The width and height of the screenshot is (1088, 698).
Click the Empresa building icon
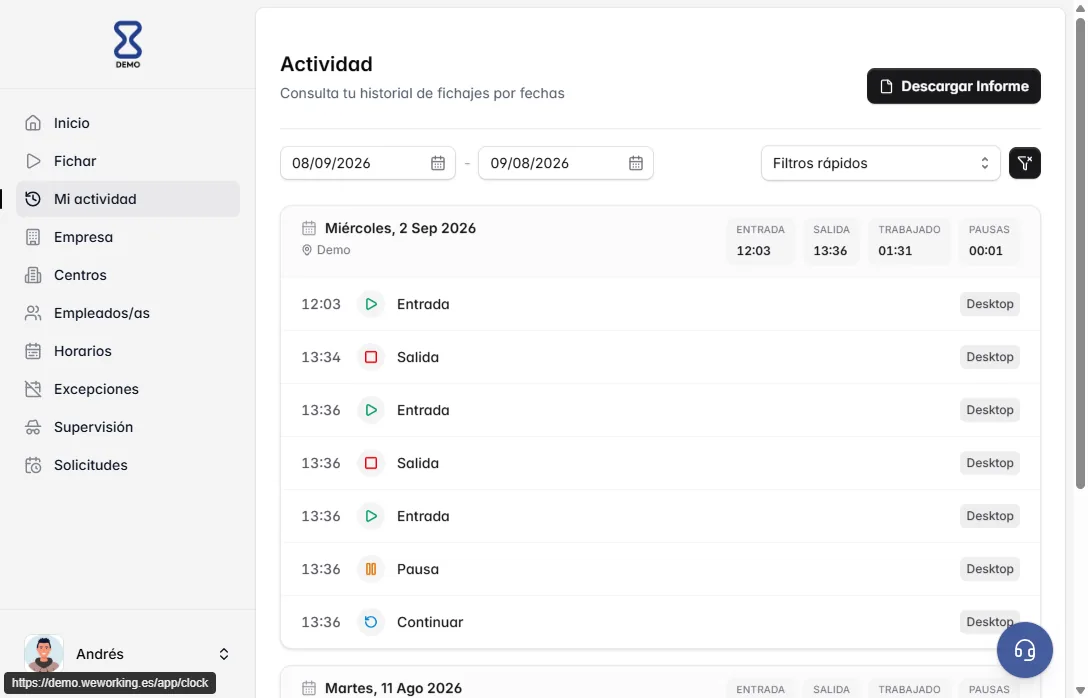(x=33, y=237)
